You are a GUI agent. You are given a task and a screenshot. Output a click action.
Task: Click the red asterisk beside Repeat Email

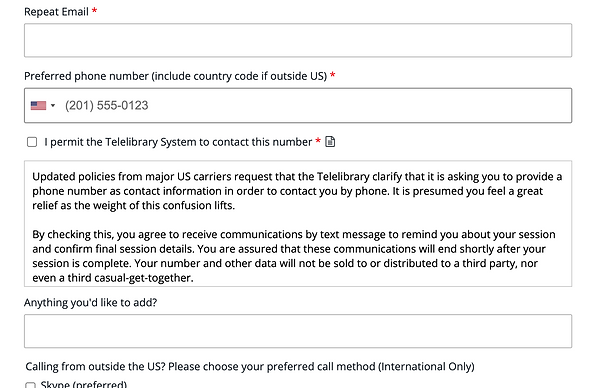click(x=95, y=11)
